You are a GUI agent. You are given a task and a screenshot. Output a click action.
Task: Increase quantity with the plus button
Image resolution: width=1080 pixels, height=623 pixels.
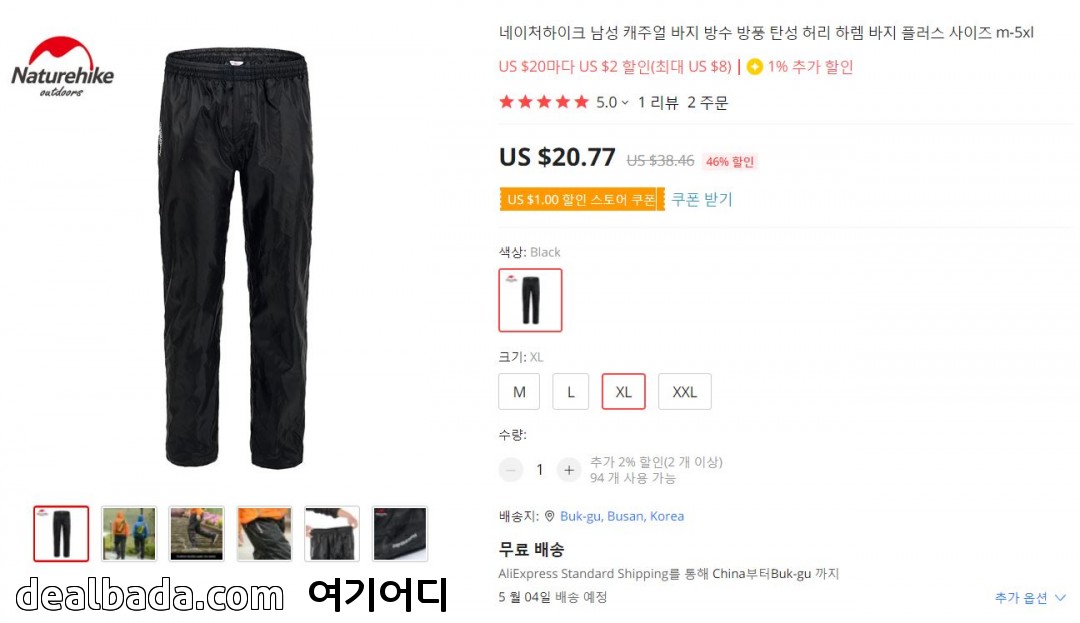click(x=569, y=469)
